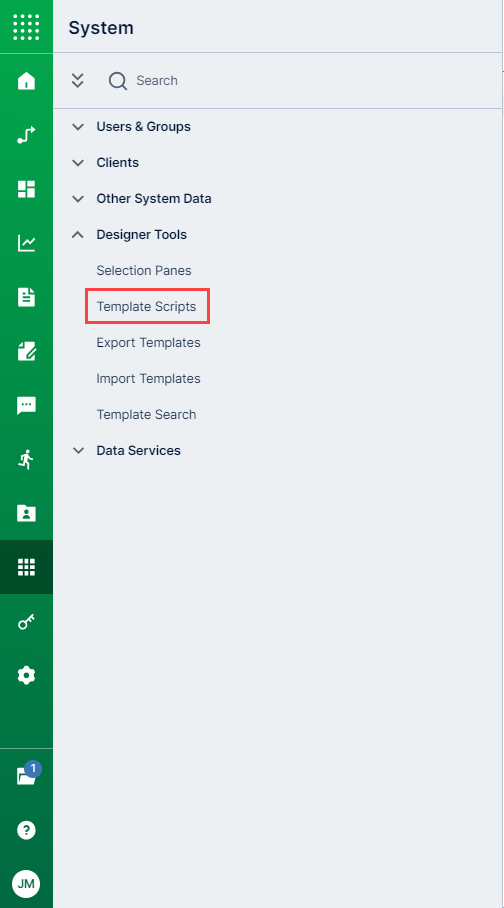Screen dimensions: 504x908
Task: Click the document page icon
Action: click(26, 297)
